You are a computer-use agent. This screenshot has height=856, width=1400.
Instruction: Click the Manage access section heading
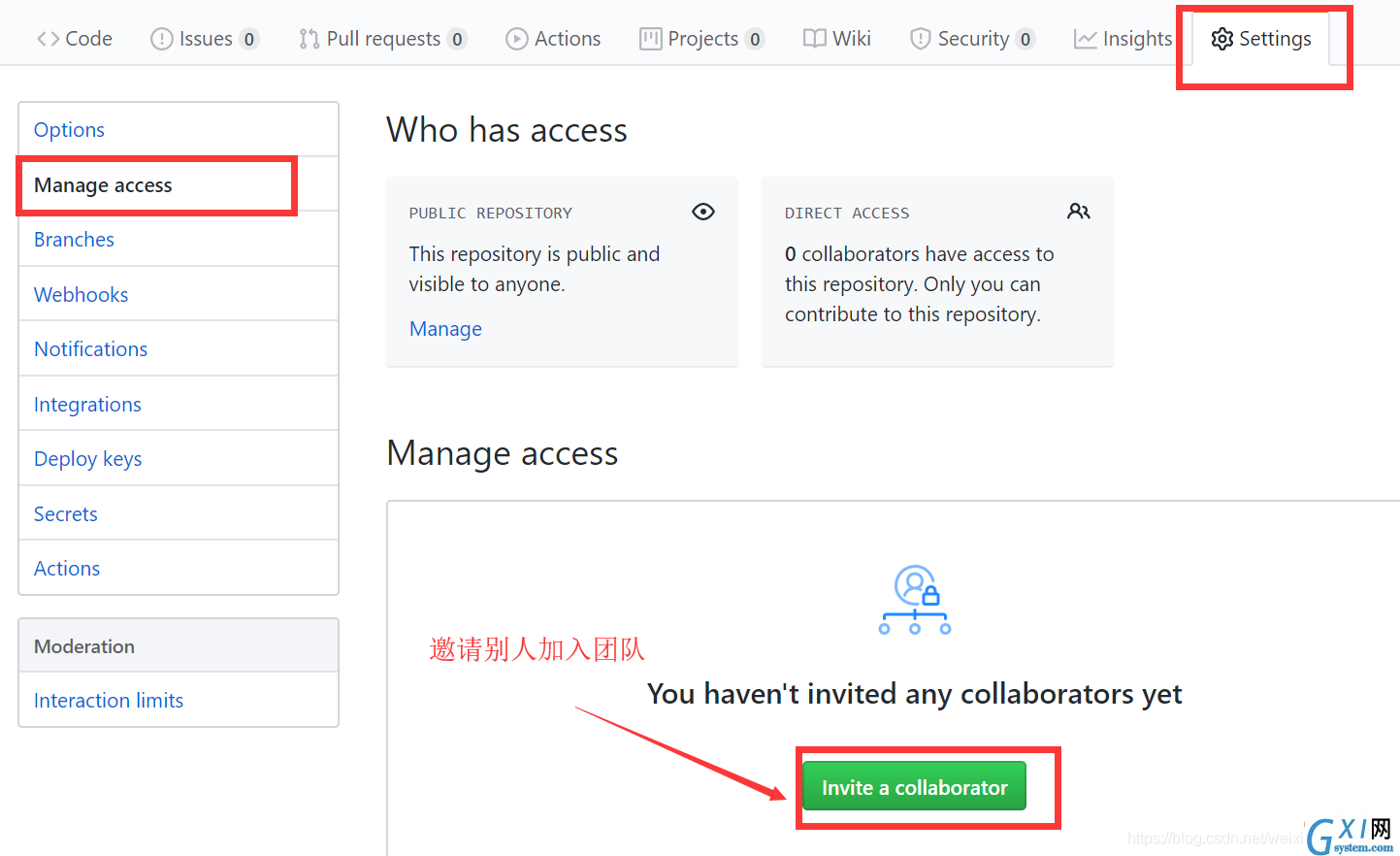503,453
